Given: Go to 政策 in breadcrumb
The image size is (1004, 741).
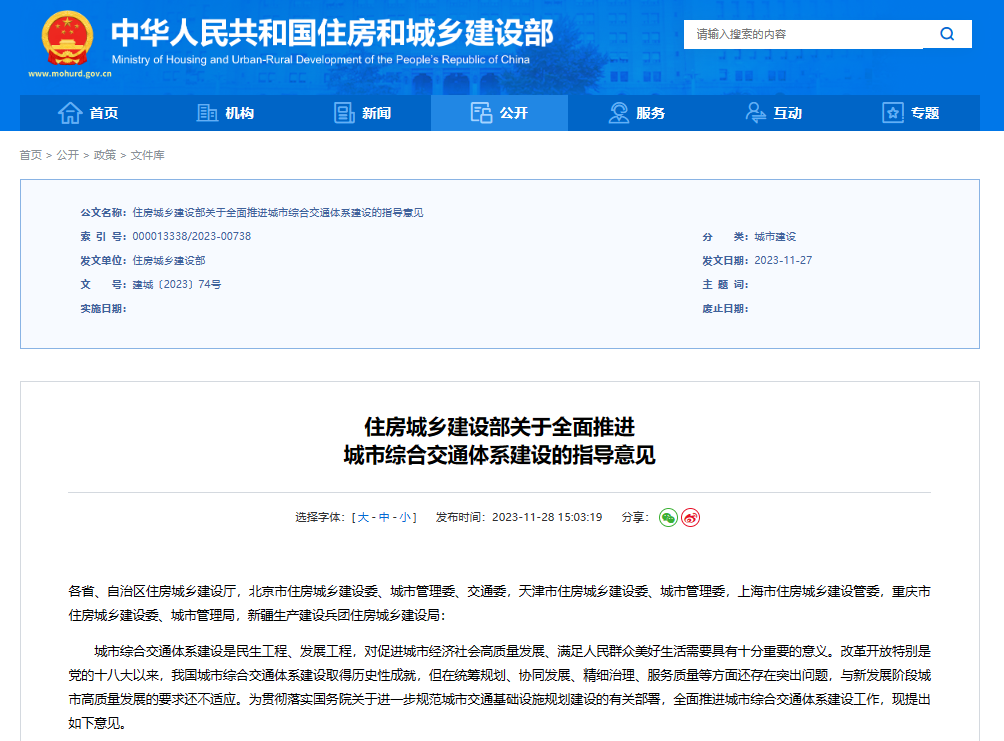Looking at the screenshot, I should [x=105, y=155].
